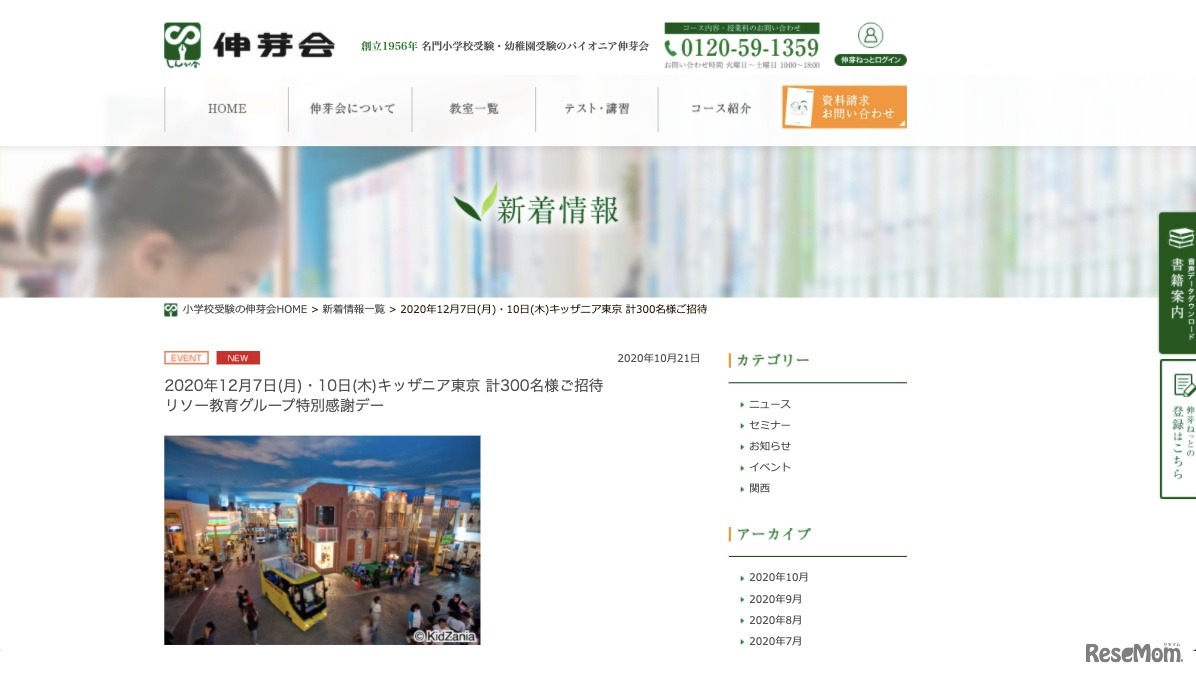Open the 2020年9月 archive
The image size is (1196, 676).
775,599
